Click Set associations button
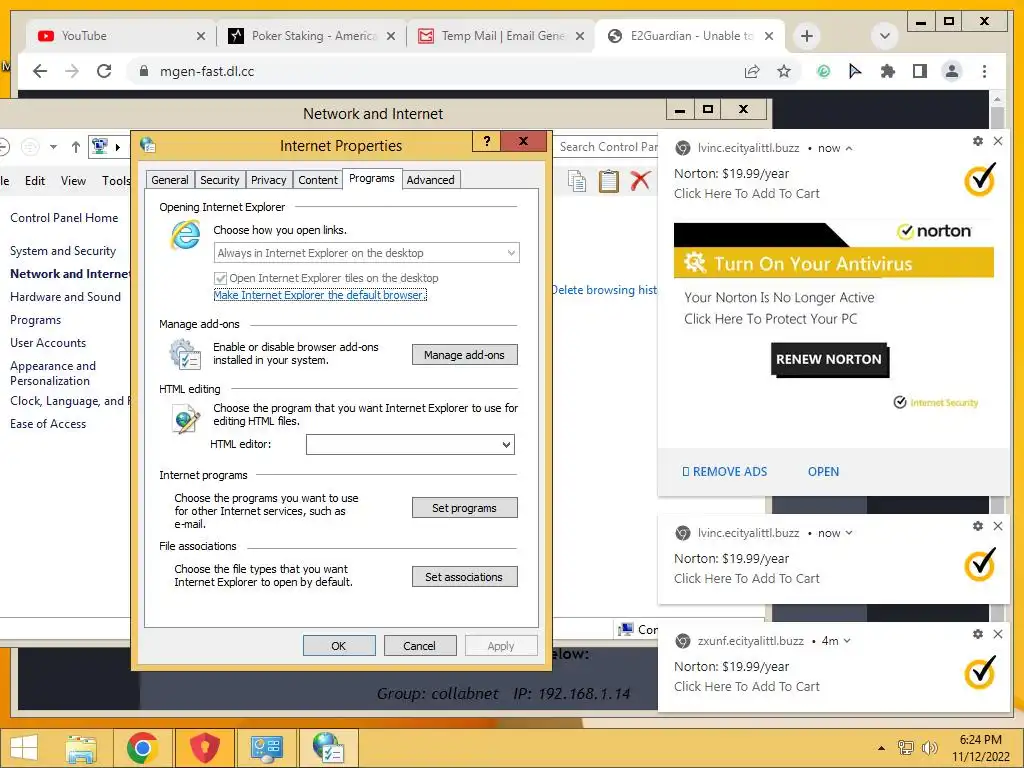 pyautogui.click(x=464, y=577)
